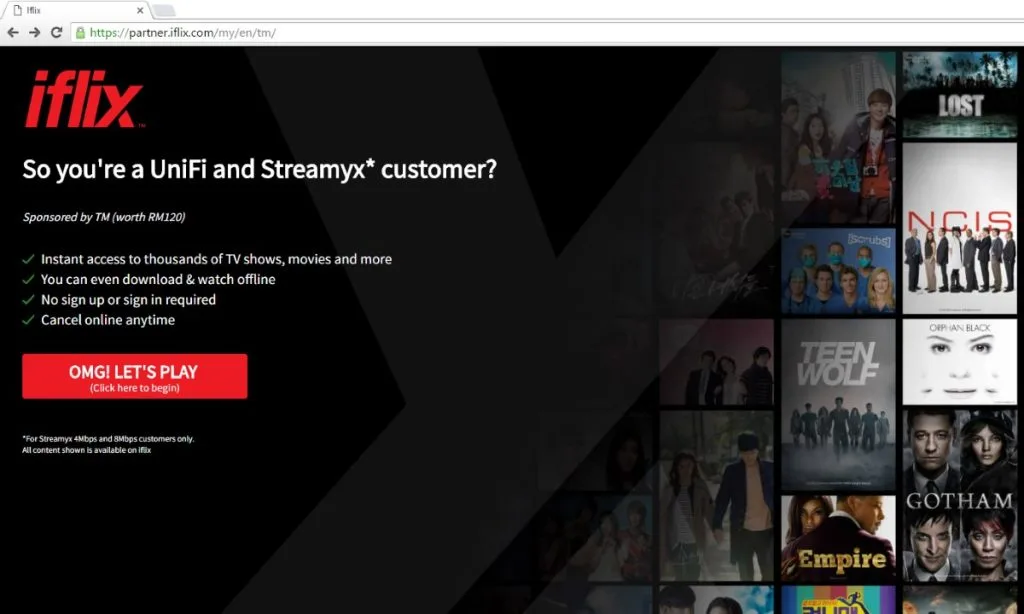Image resolution: width=1024 pixels, height=614 pixels.
Task: Click the browser forward arrow
Action: (x=35, y=32)
